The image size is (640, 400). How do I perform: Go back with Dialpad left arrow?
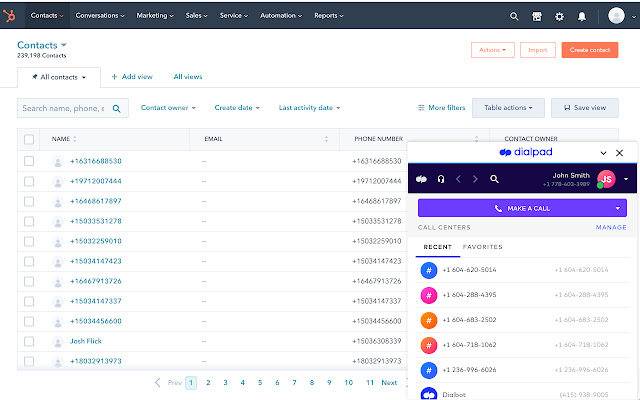pyautogui.click(x=458, y=180)
